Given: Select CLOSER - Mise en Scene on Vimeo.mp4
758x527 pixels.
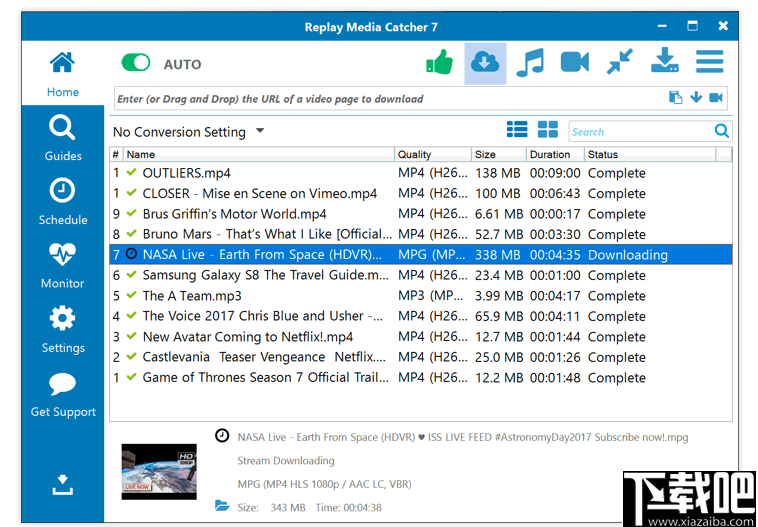Looking at the screenshot, I should 421,193.
